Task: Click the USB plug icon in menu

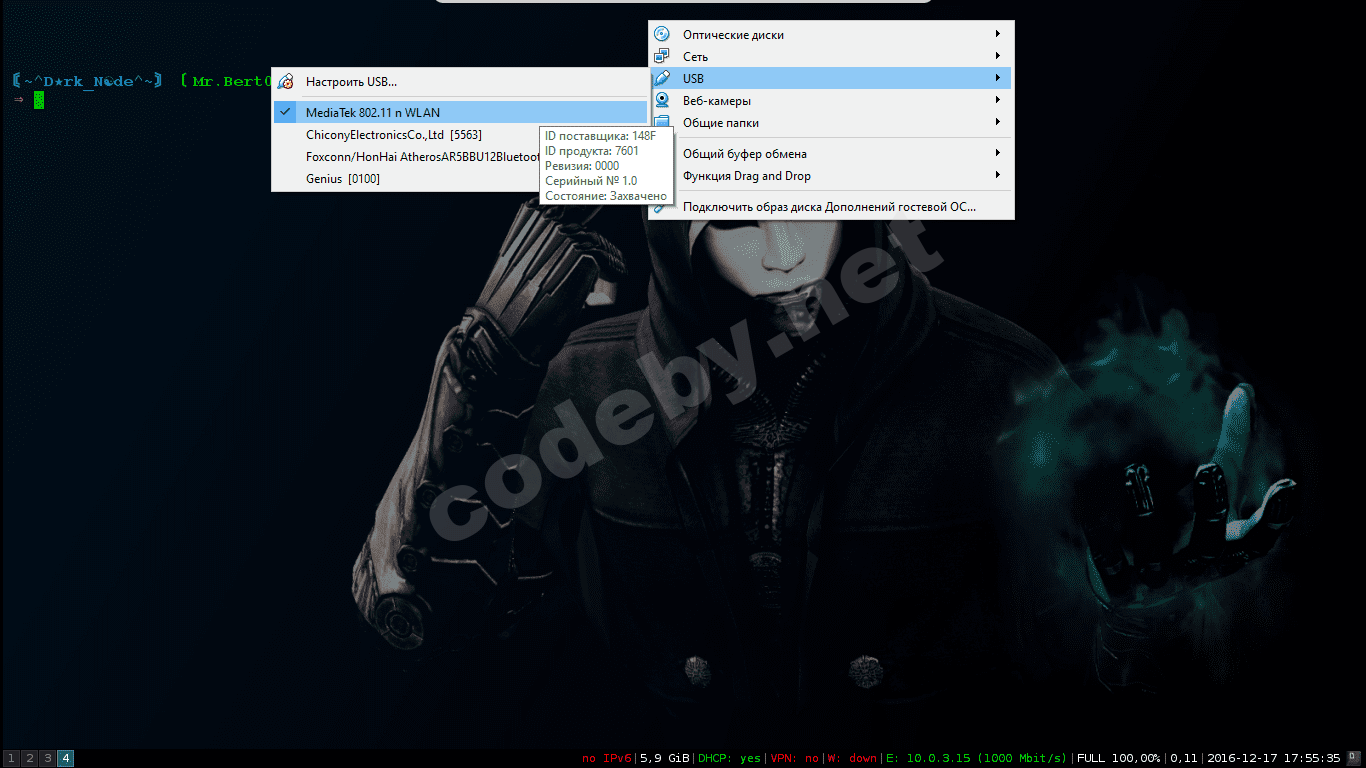Action: [662, 78]
